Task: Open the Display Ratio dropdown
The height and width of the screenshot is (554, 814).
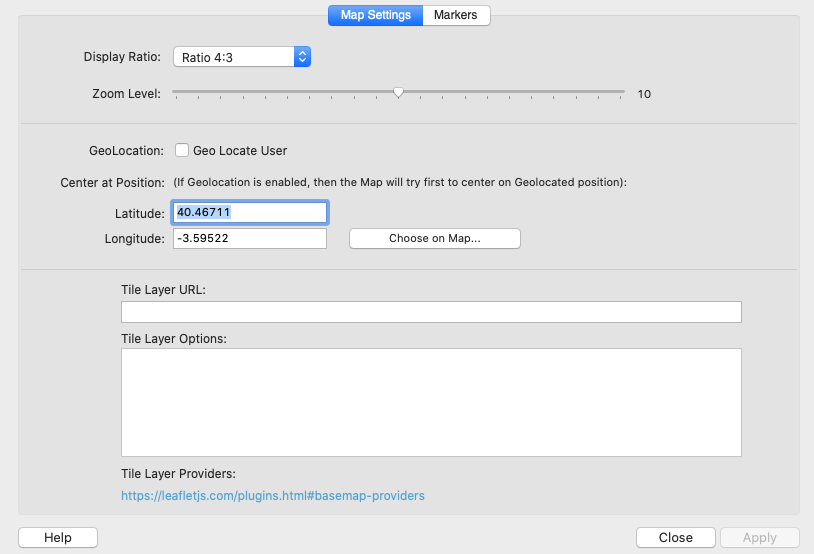Action: point(242,57)
